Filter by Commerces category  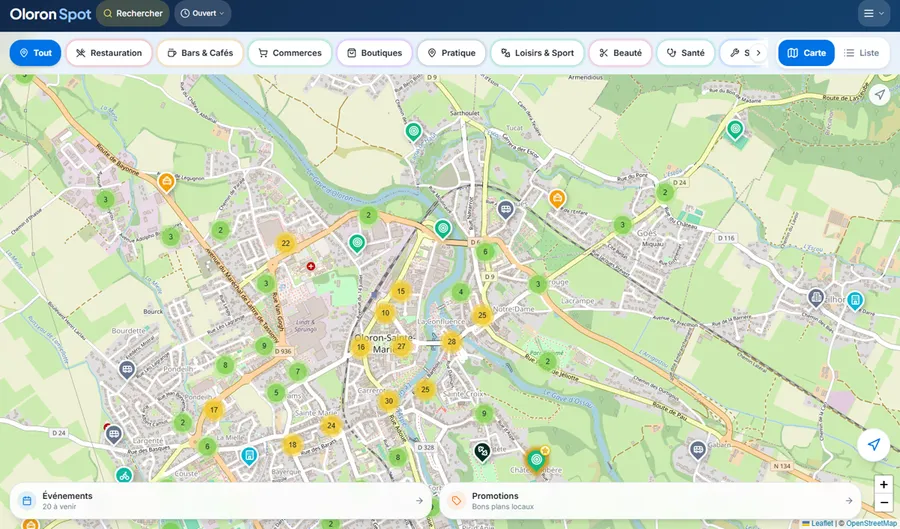(x=290, y=53)
